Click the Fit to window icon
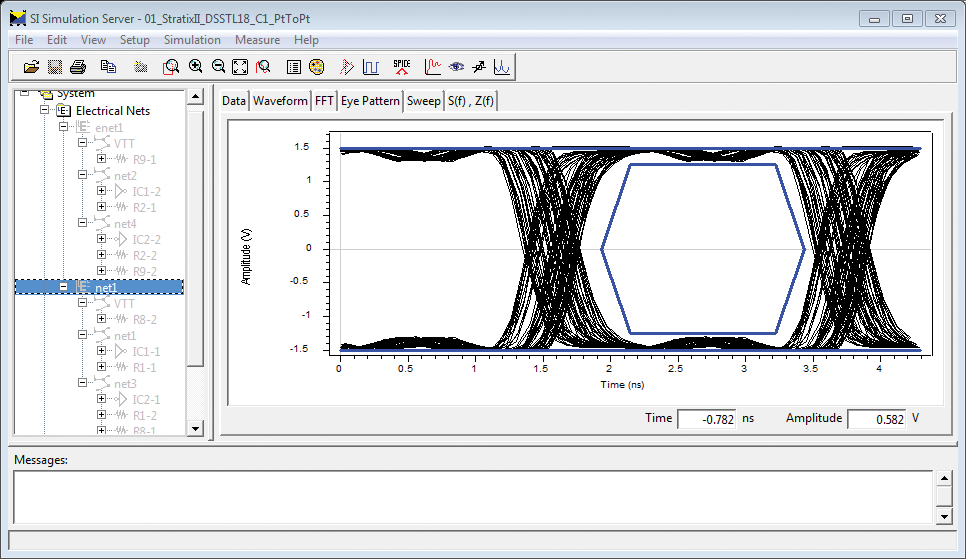Screen dimensions: 966x559 click(240, 67)
